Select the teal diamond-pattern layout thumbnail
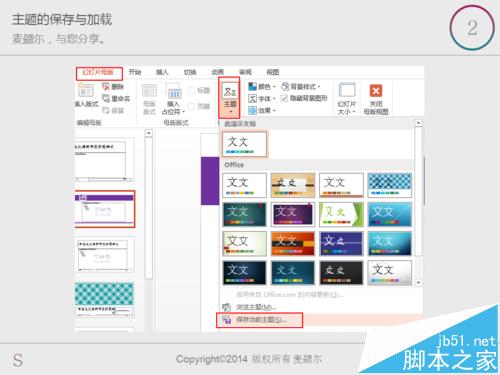The width and height of the screenshot is (500, 375). [105, 299]
